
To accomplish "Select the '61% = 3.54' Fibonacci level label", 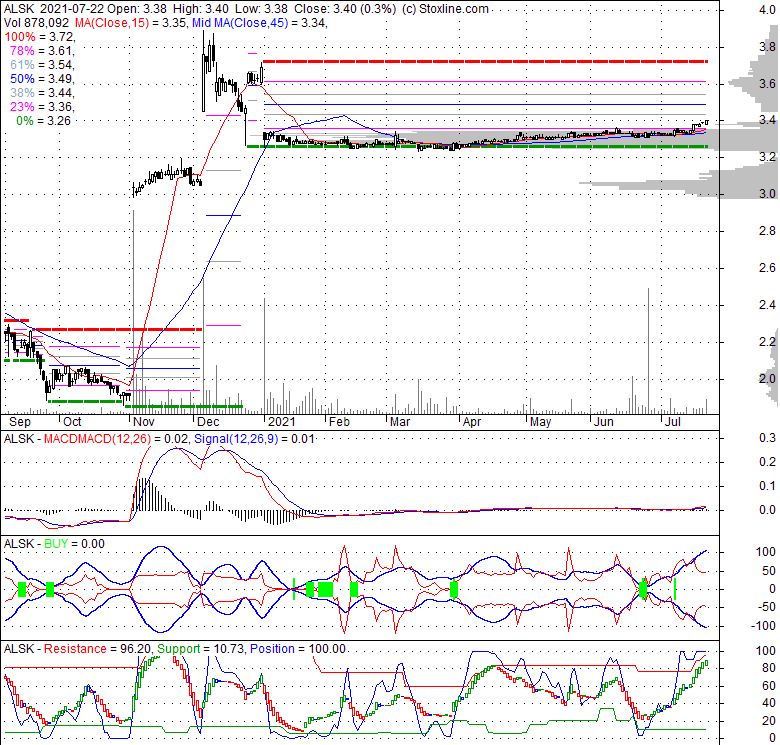I will 42,65.
